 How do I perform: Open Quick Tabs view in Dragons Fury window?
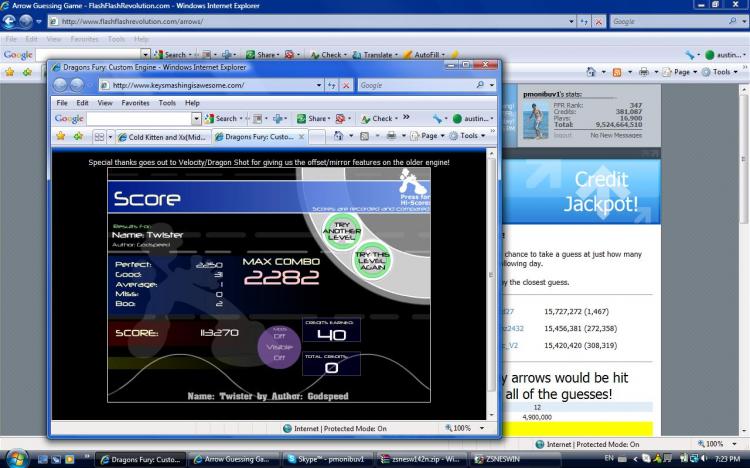pyautogui.click(x=99, y=137)
